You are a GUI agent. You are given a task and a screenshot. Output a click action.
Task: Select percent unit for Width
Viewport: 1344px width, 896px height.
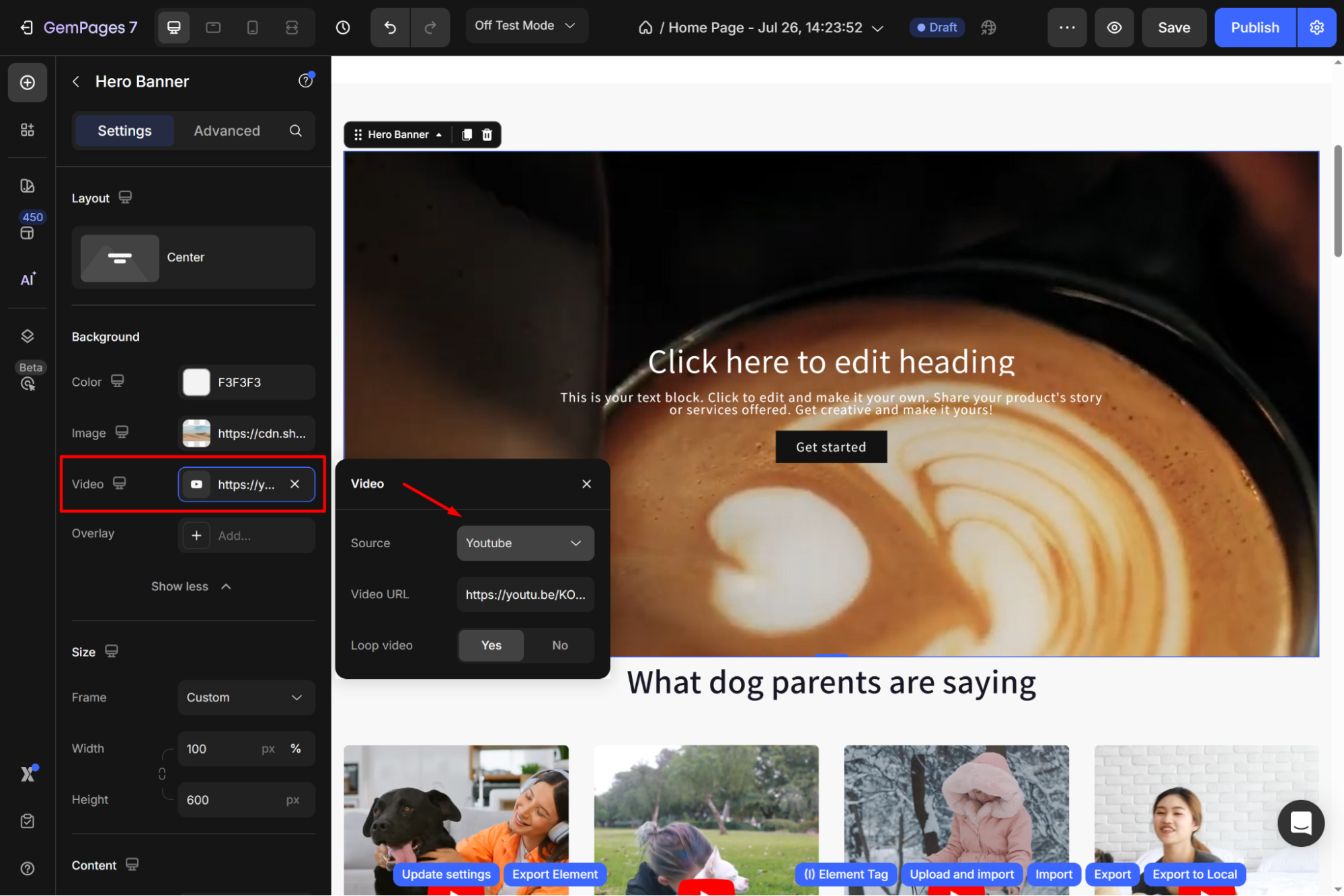[296, 749]
